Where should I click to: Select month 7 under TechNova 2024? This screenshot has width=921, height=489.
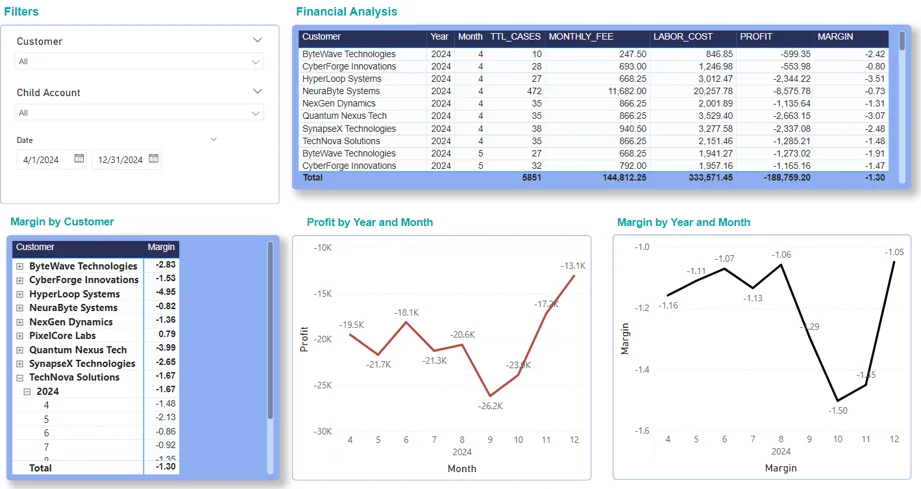46,447
